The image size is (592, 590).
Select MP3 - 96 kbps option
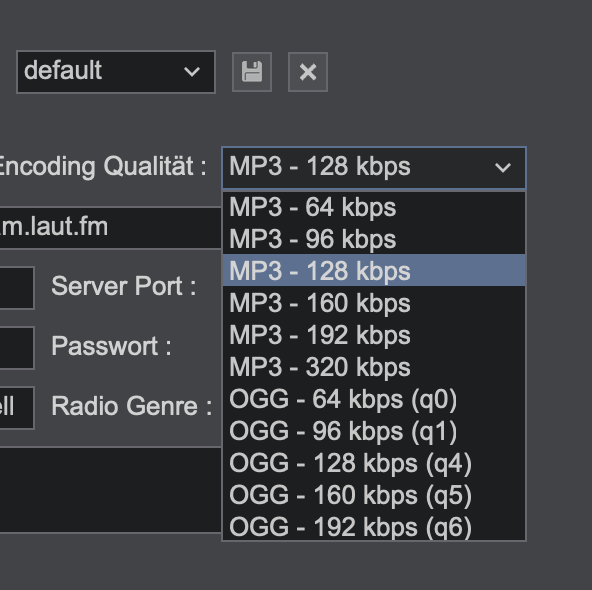(x=374, y=239)
